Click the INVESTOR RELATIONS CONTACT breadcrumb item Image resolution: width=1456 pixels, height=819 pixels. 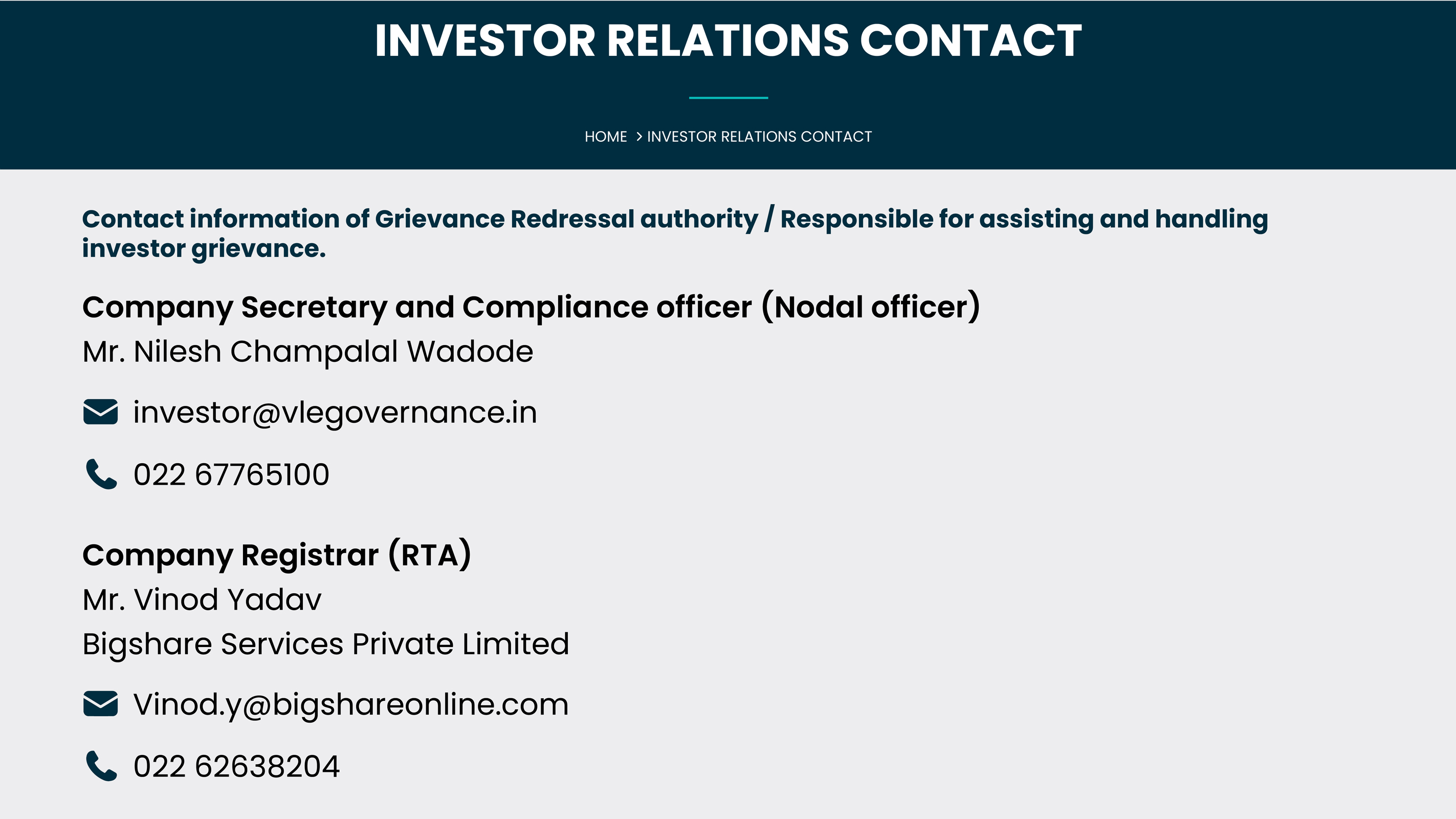coord(759,136)
